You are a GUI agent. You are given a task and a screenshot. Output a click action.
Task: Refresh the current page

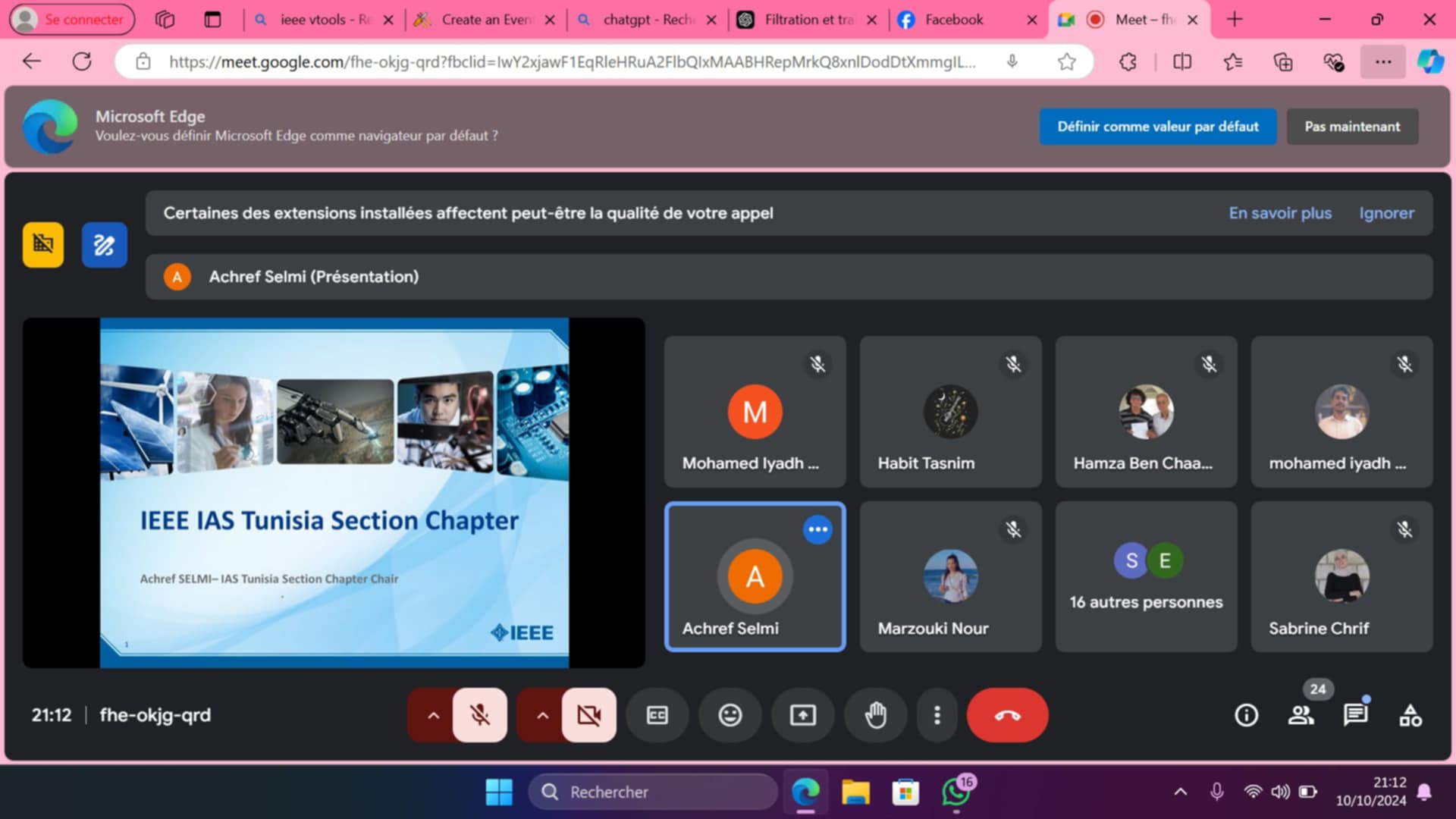[x=82, y=61]
